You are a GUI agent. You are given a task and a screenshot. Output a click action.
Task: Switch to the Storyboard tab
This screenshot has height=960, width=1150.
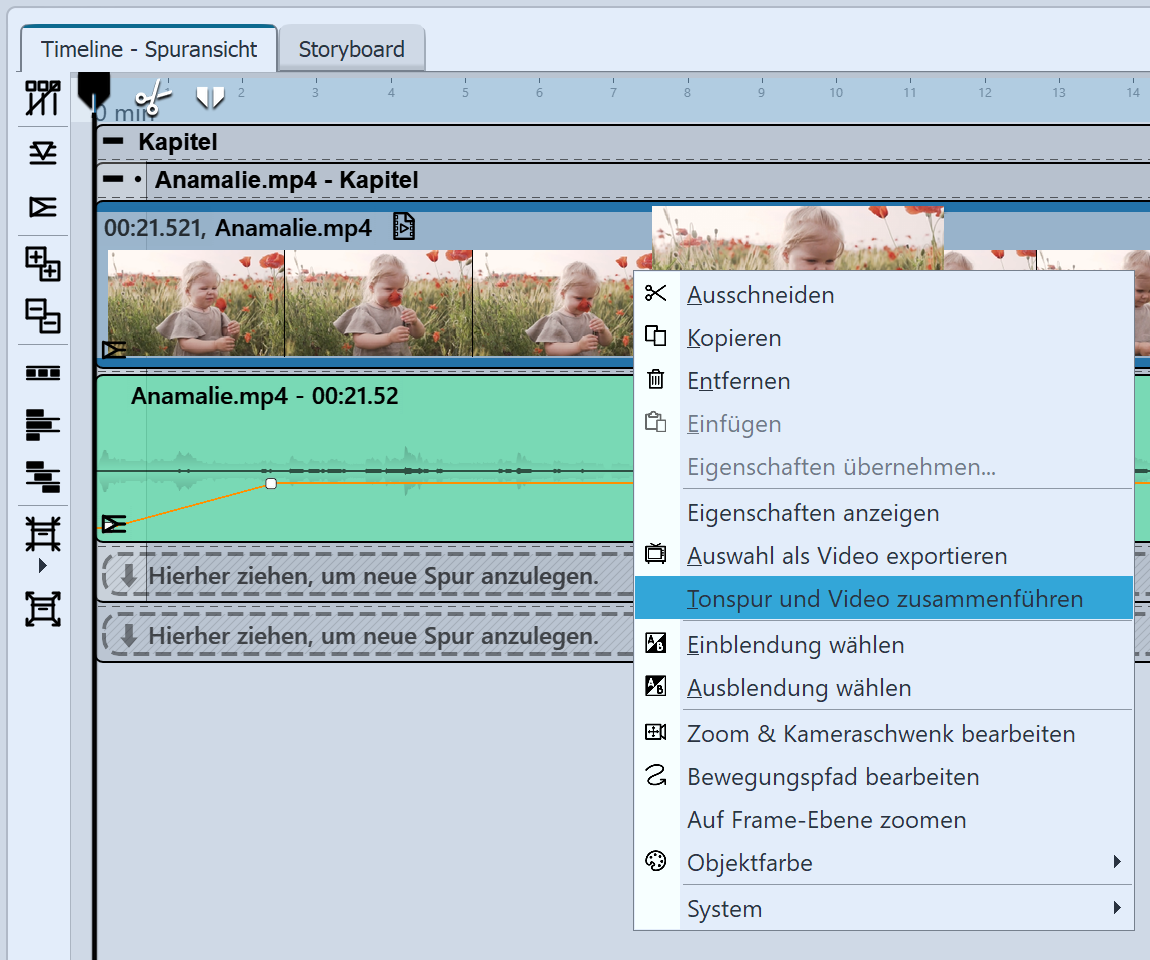[x=351, y=49]
